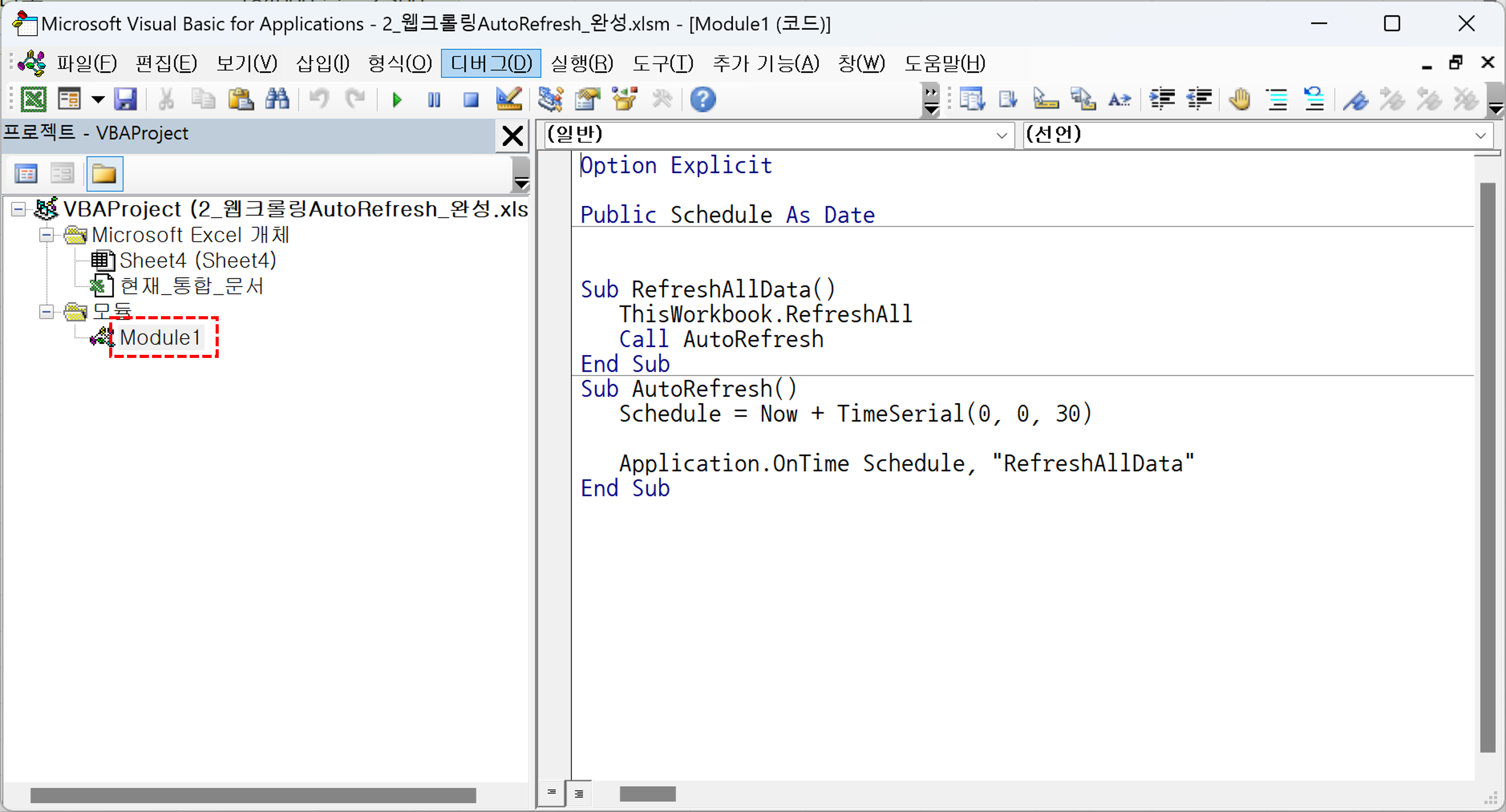Open the Object Browser icon

(624, 99)
